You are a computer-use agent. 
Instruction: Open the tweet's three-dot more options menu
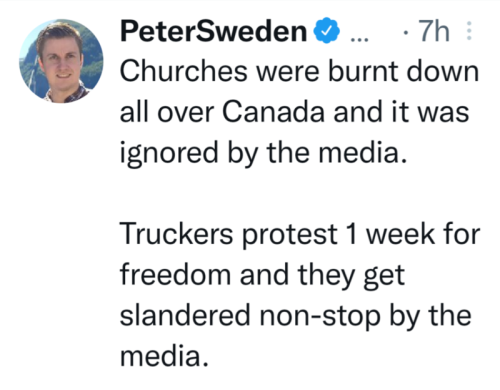point(469,31)
